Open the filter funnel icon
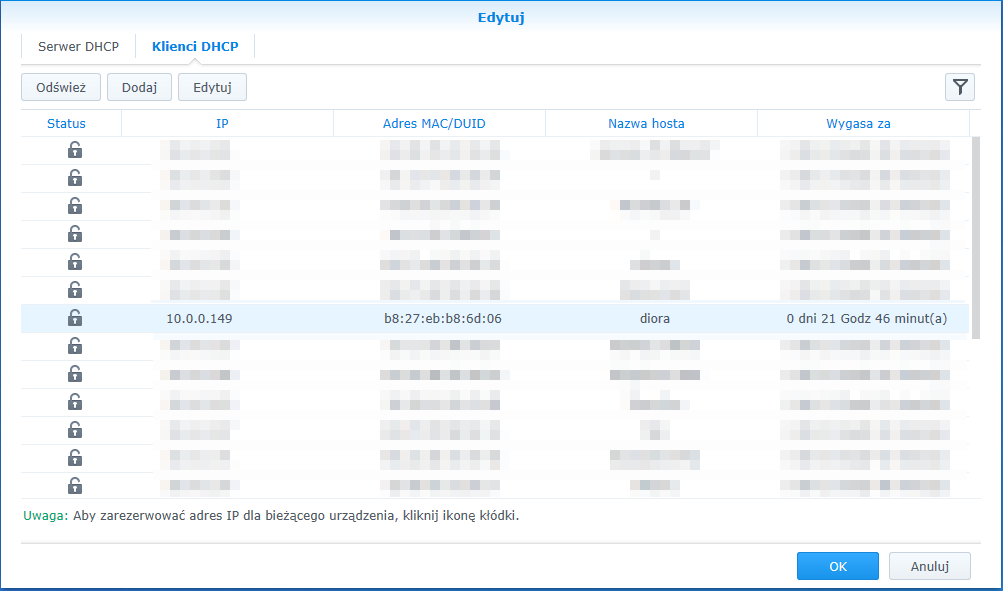1003x591 pixels. point(960,87)
